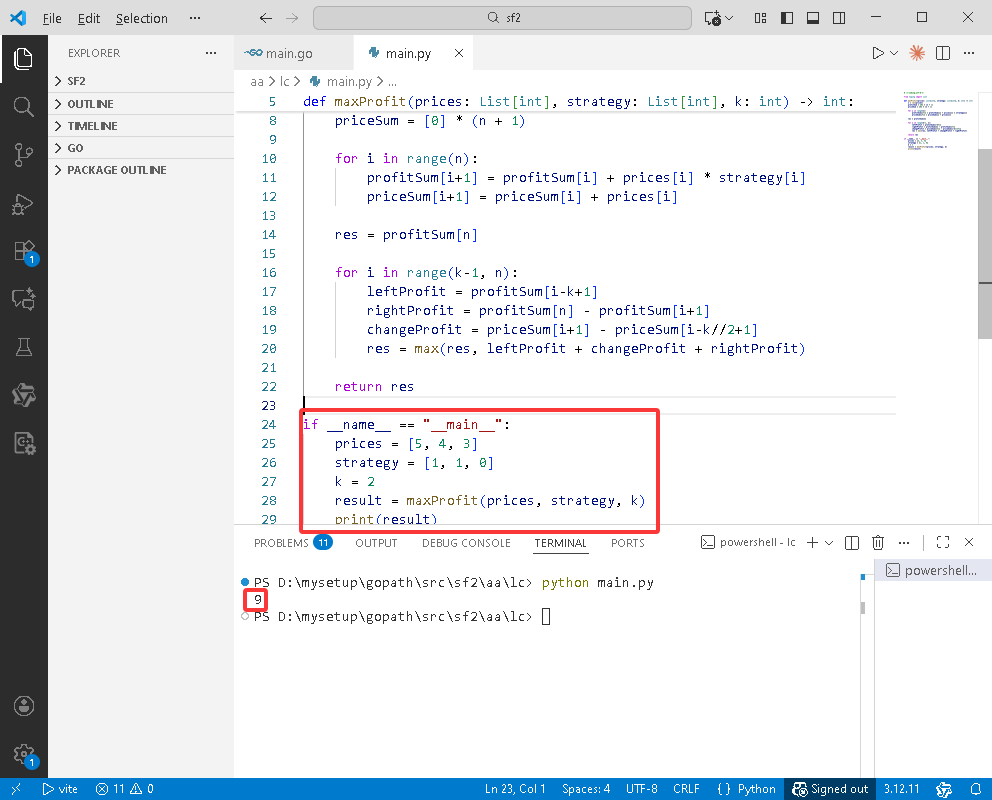Change line ending via CRLF
Viewport: 992px width, 800px height.
[686, 789]
